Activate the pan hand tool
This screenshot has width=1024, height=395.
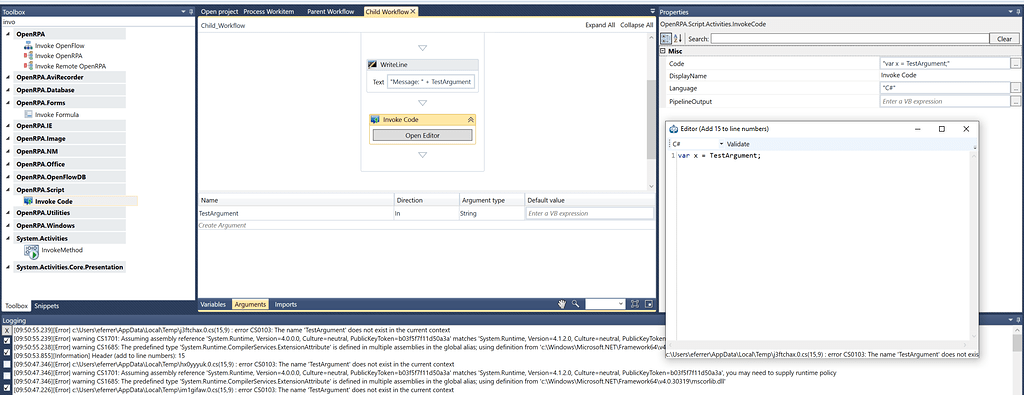click(561, 304)
